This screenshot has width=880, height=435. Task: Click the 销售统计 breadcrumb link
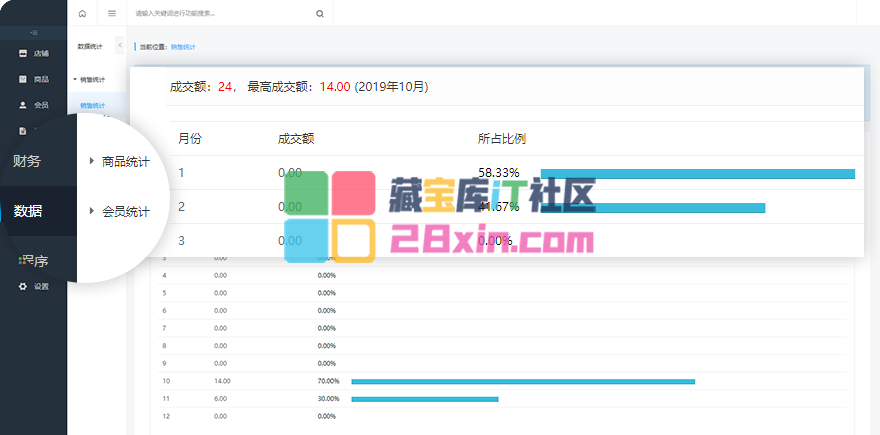183,47
